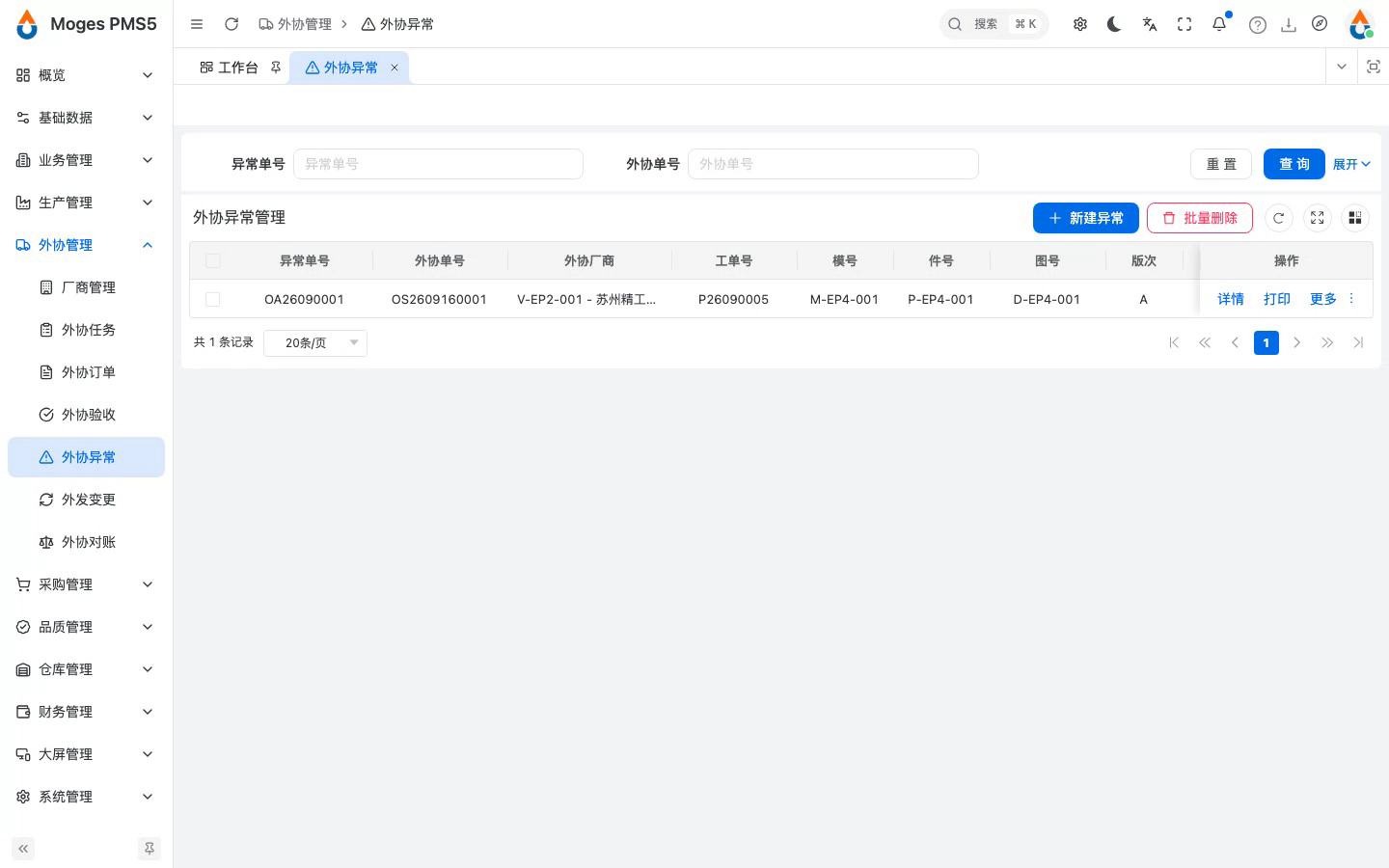The width and height of the screenshot is (1389, 868).
Task: Open the language translation icon
Action: point(1150,24)
